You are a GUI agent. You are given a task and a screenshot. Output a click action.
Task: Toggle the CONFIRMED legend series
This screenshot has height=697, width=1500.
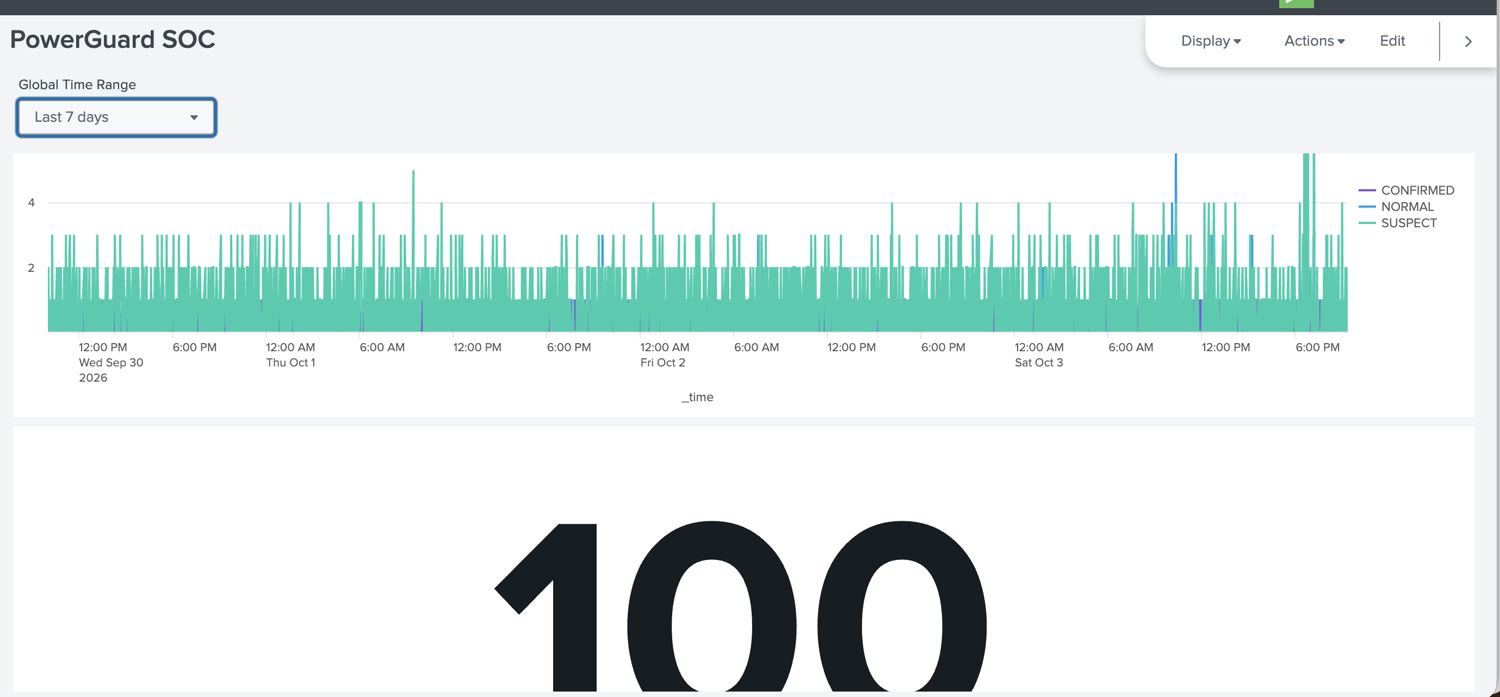tap(1407, 190)
